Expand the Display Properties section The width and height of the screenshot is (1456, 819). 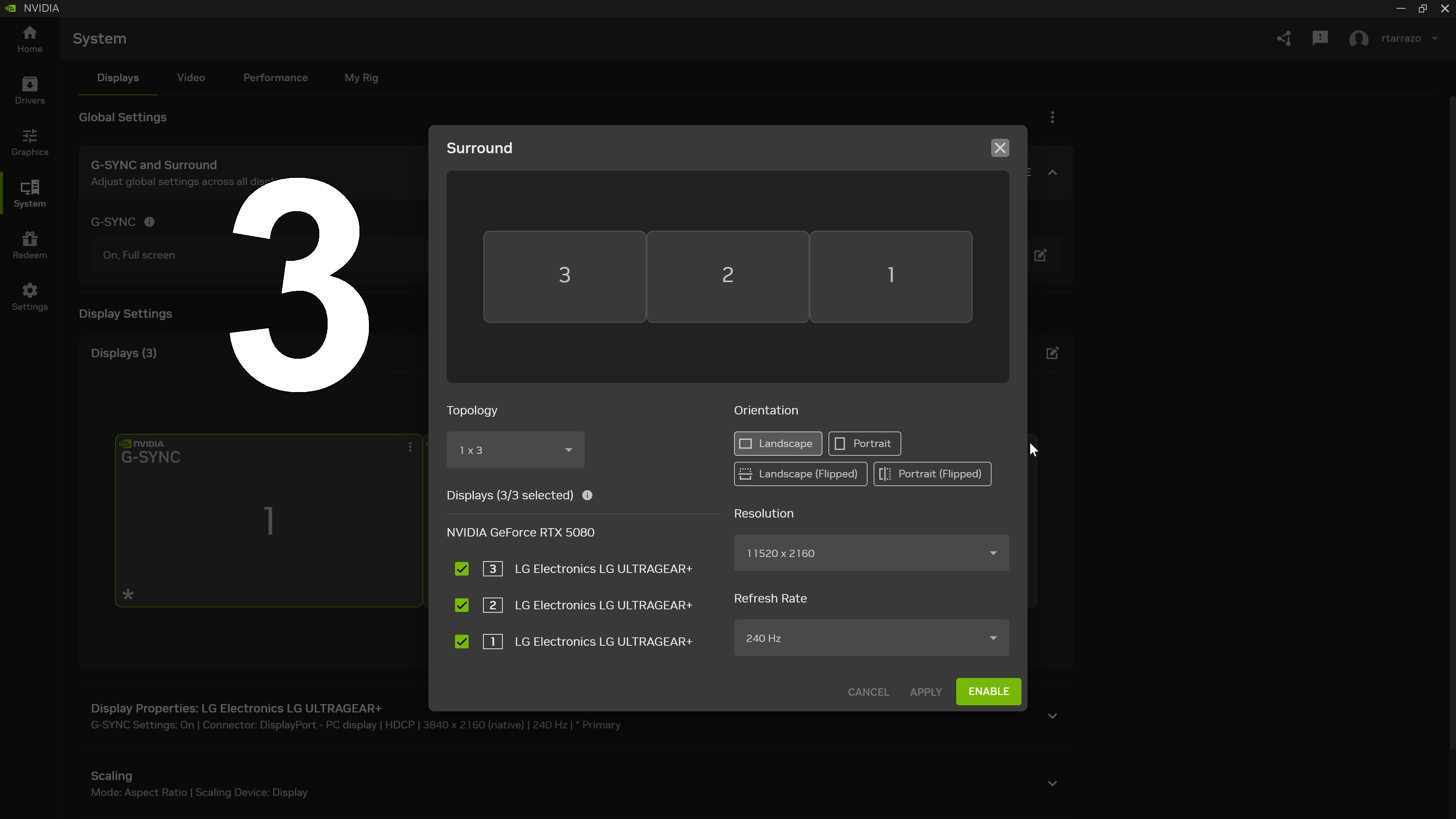click(1052, 715)
